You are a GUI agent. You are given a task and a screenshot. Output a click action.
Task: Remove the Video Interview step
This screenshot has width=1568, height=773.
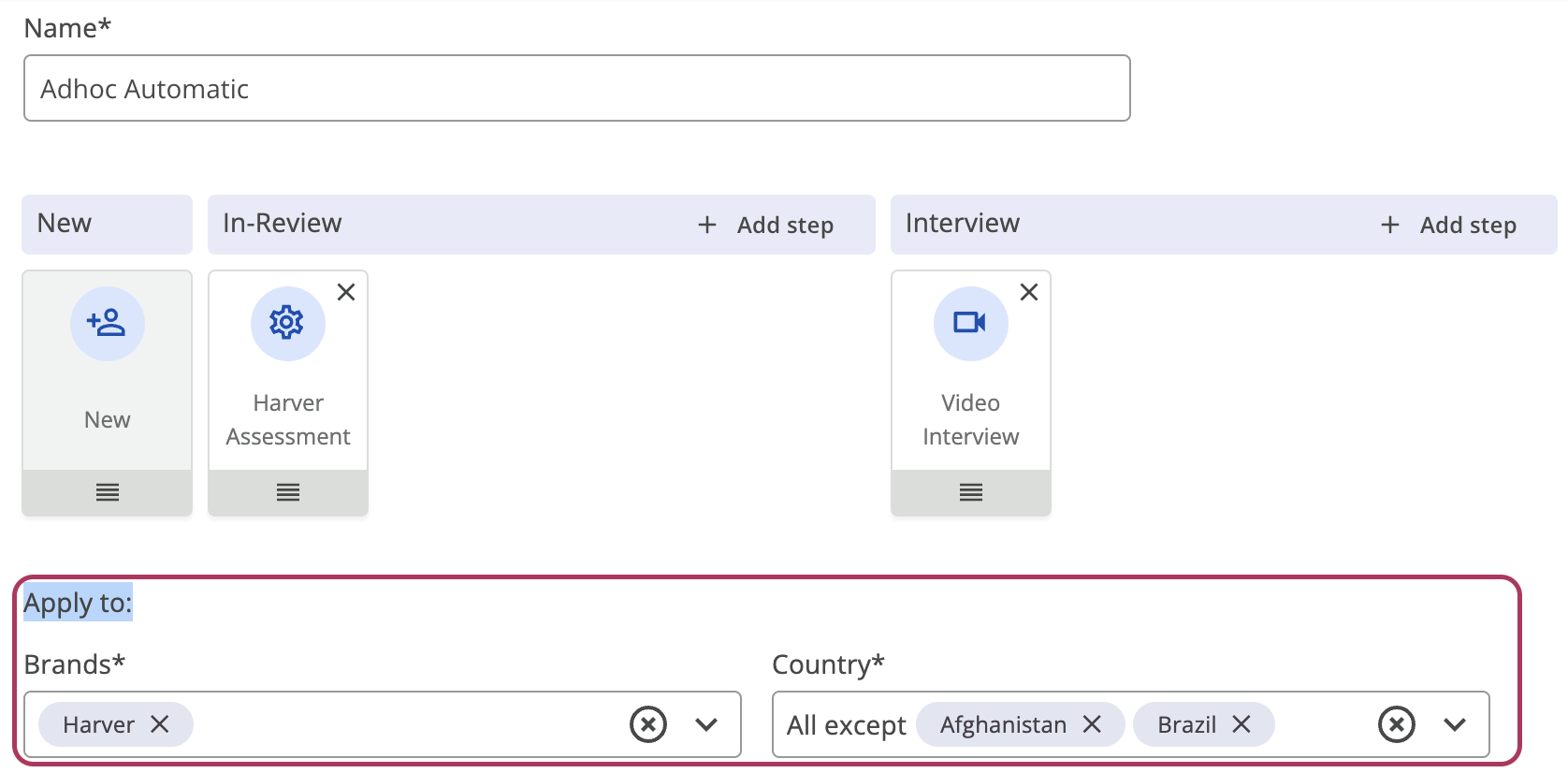point(1029,292)
